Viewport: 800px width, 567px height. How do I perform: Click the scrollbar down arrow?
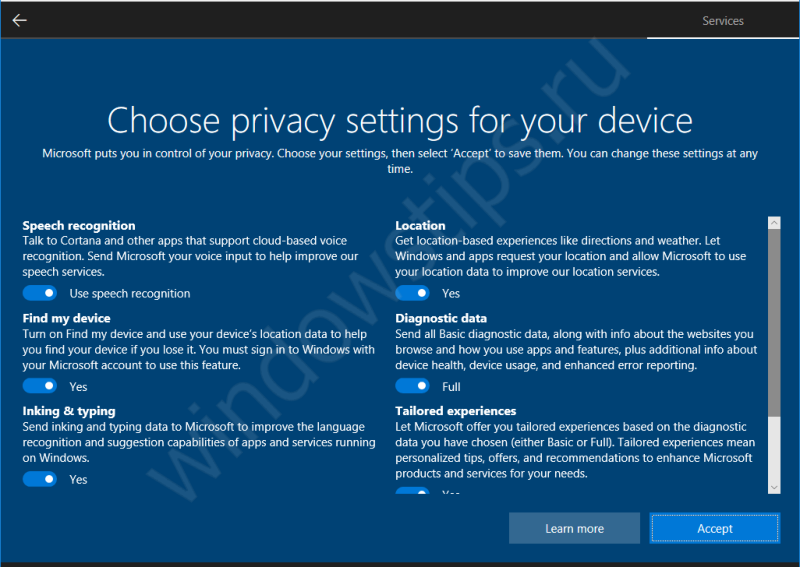[x=774, y=487]
